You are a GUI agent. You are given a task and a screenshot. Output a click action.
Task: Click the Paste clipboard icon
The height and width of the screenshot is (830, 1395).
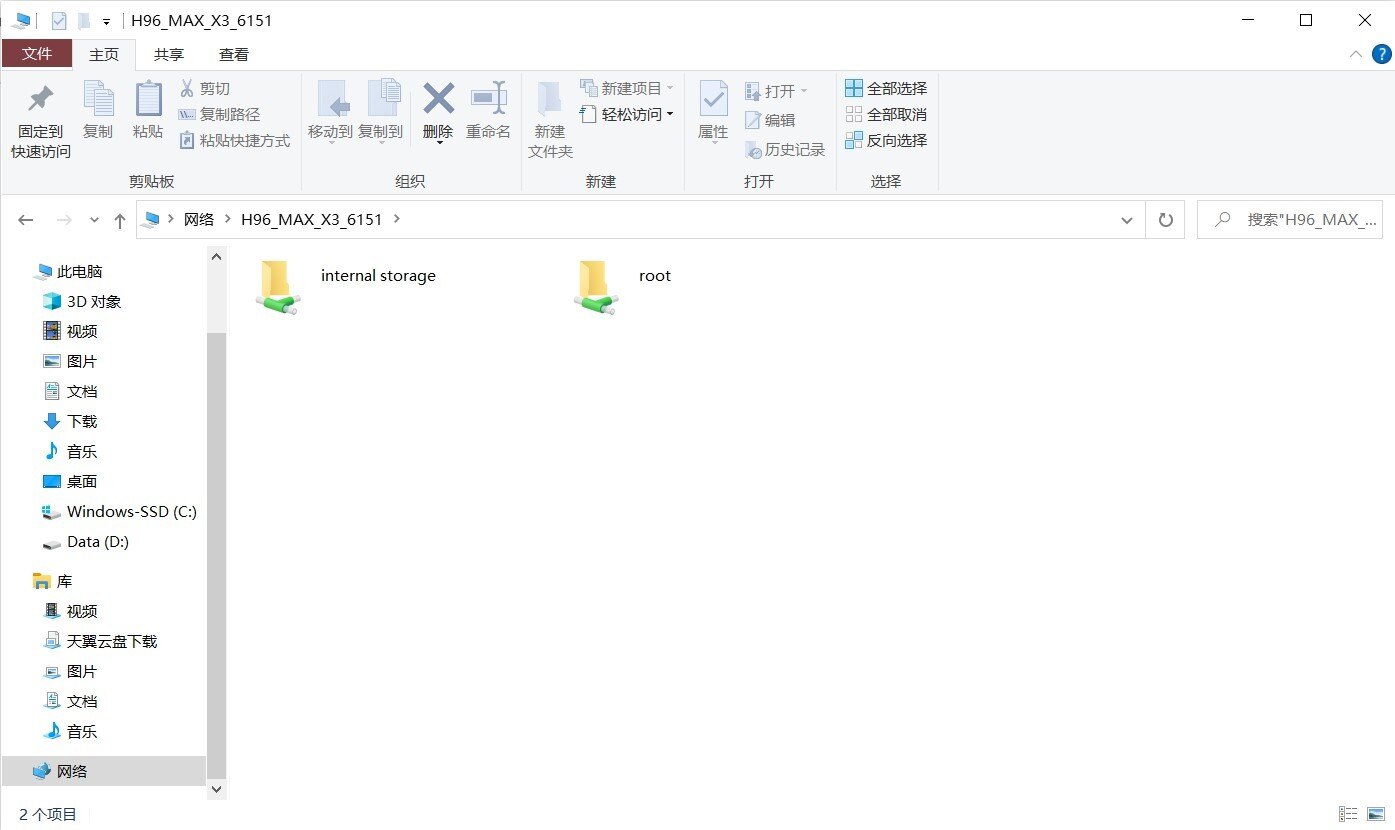pos(148,100)
